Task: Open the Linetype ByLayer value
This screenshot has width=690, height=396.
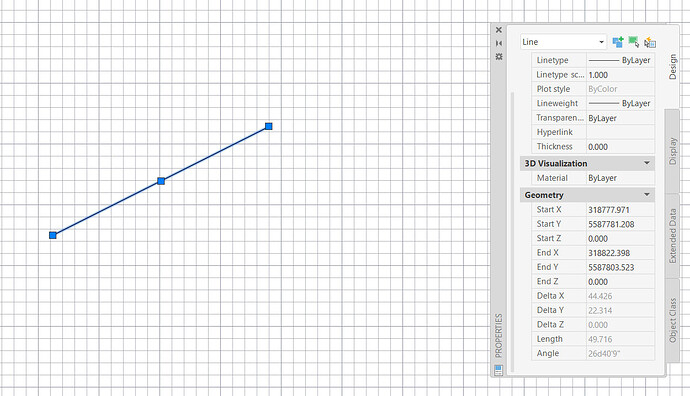Action: click(x=620, y=60)
